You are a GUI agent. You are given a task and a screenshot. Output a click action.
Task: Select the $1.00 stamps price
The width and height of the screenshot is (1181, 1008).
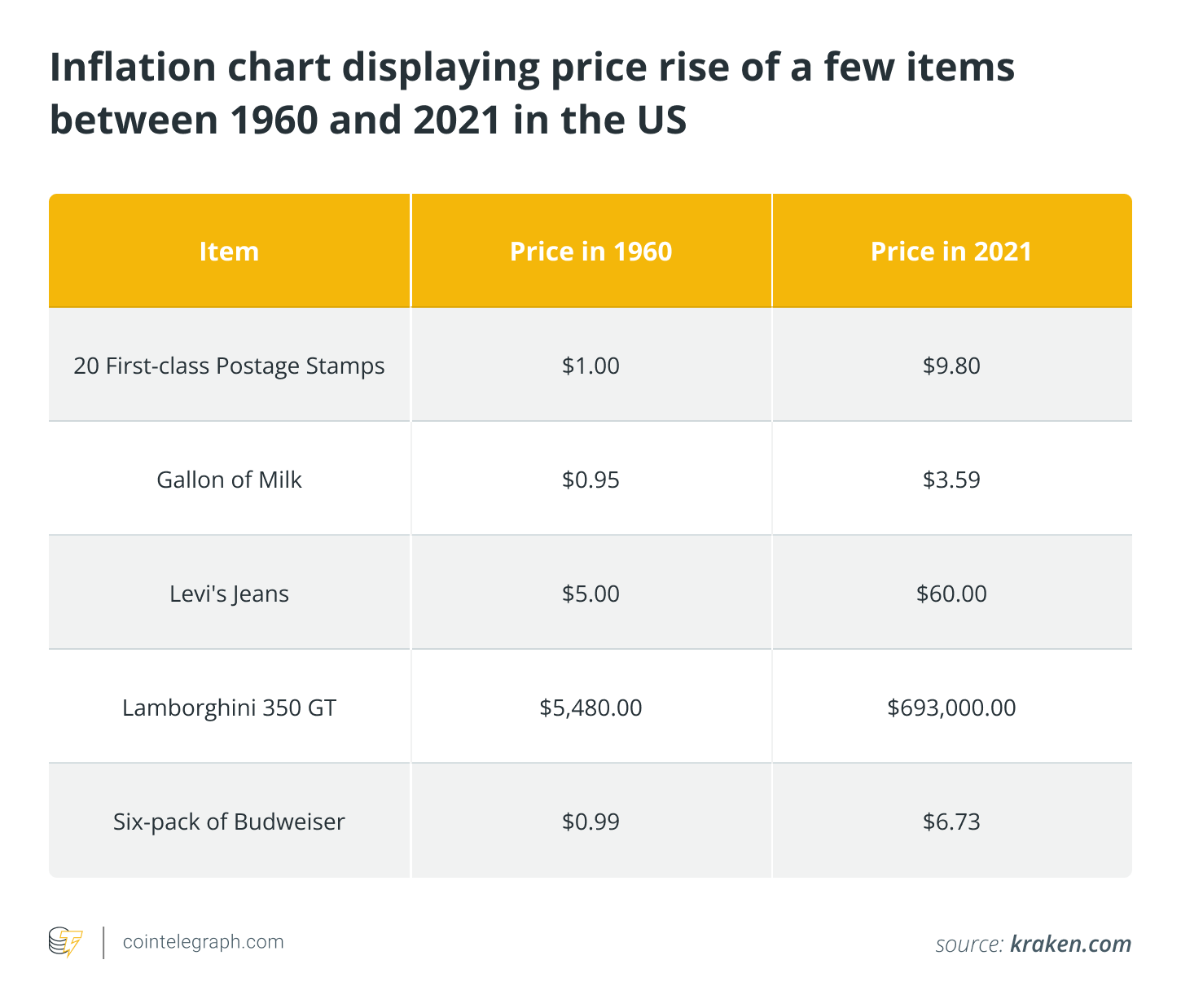pyautogui.click(x=591, y=366)
